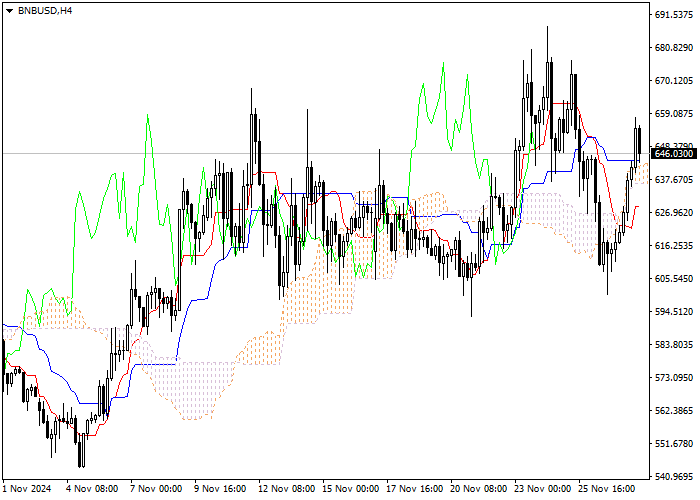Click the 4 Nov 08:00 time label

pyautogui.click(x=92, y=489)
